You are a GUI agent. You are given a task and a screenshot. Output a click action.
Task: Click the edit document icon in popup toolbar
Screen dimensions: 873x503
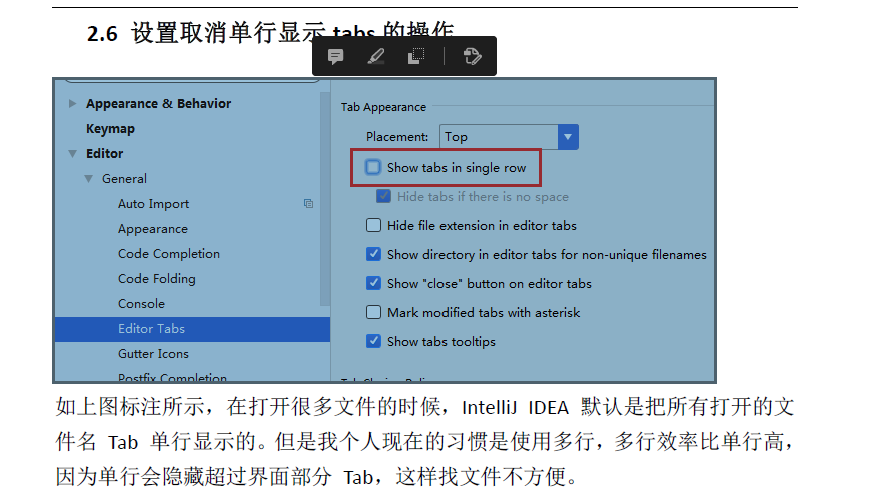472,56
